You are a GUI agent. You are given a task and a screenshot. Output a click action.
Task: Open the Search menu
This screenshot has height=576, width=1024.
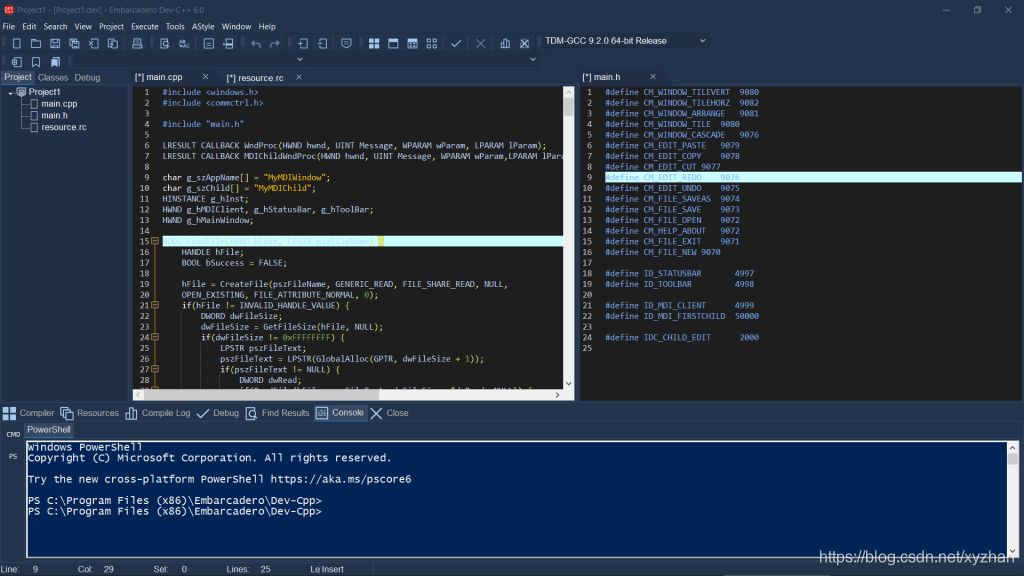pyautogui.click(x=56, y=27)
